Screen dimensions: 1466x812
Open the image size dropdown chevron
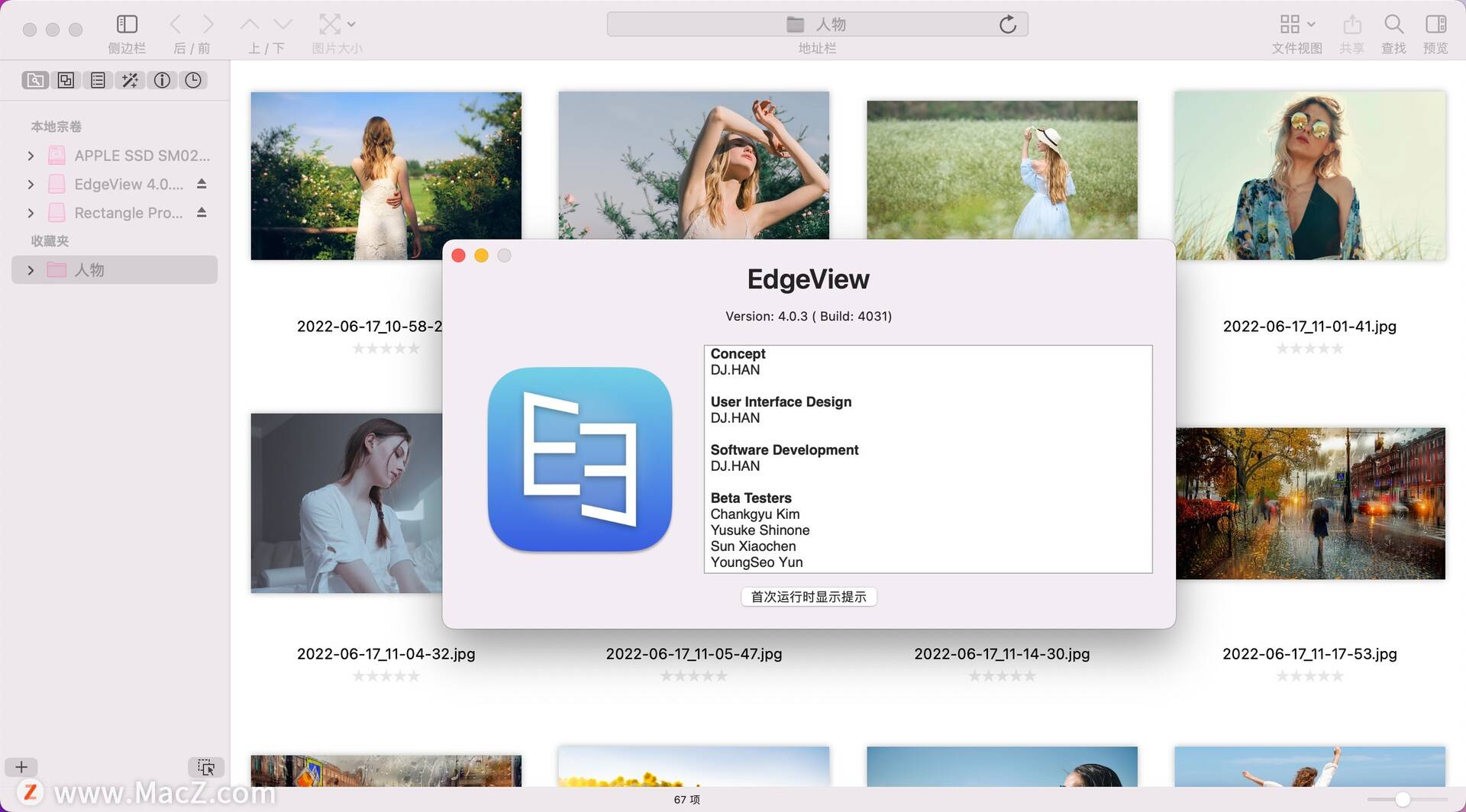point(351,24)
